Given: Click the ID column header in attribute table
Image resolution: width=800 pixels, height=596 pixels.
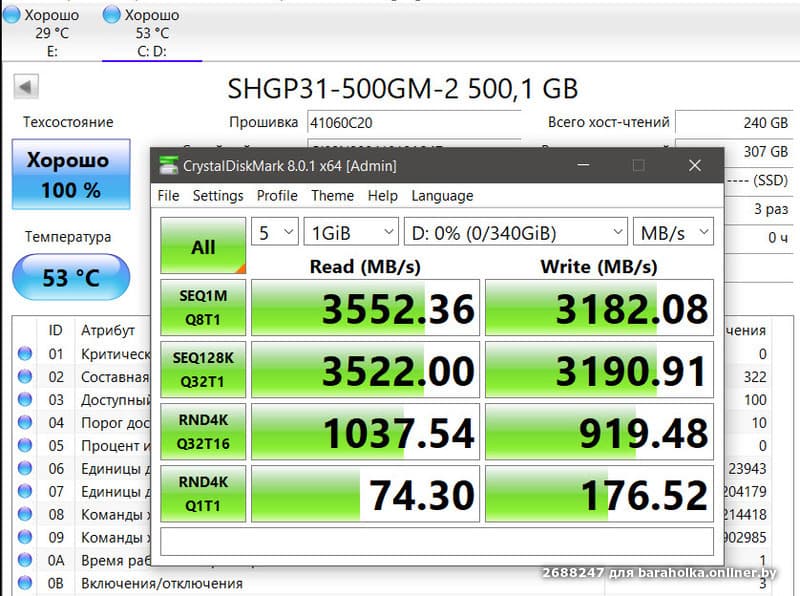Looking at the screenshot, I should point(56,330).
